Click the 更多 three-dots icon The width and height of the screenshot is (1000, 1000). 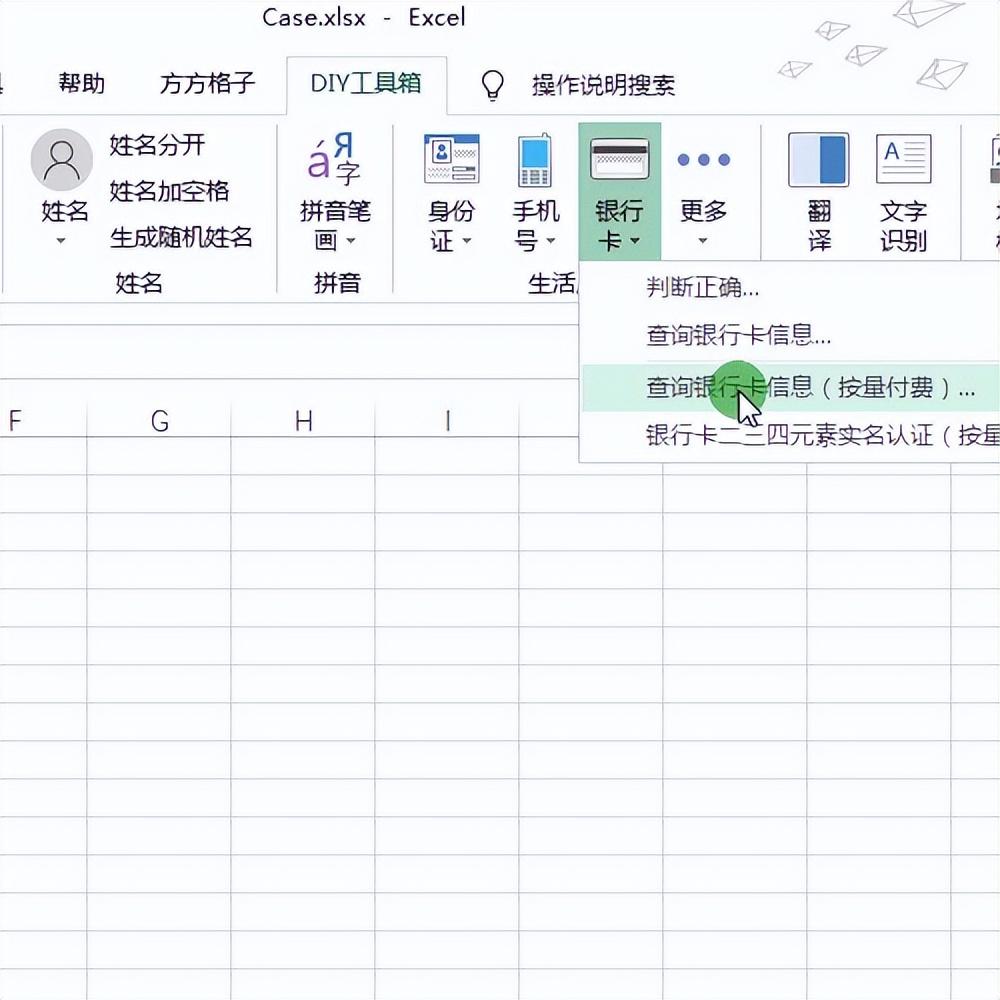703,159
